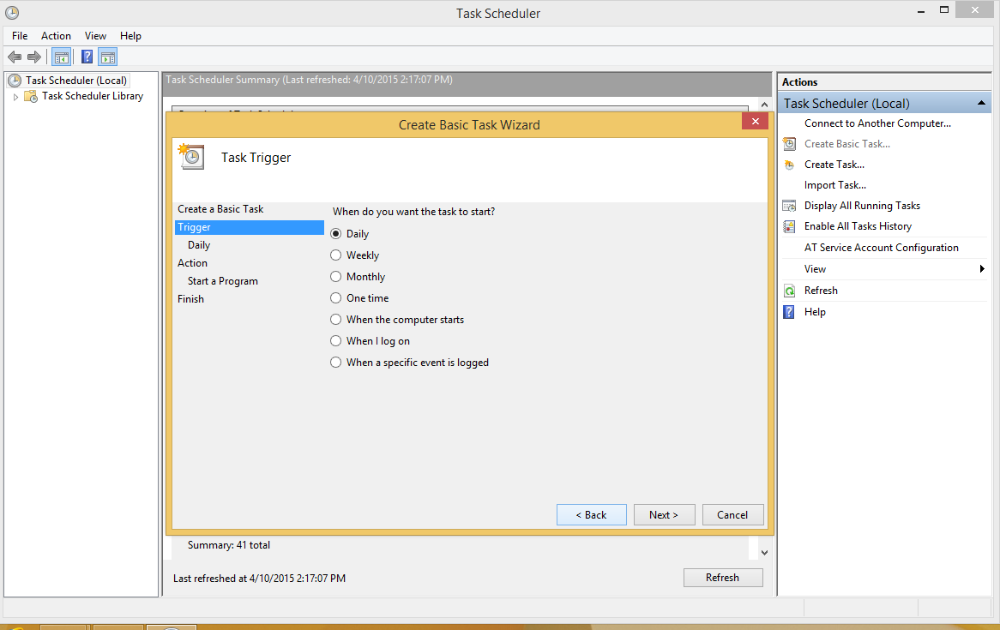Click the Create Basic Task icon in Actions
This screenshot has height=630, width=1000.
[790, 144]
